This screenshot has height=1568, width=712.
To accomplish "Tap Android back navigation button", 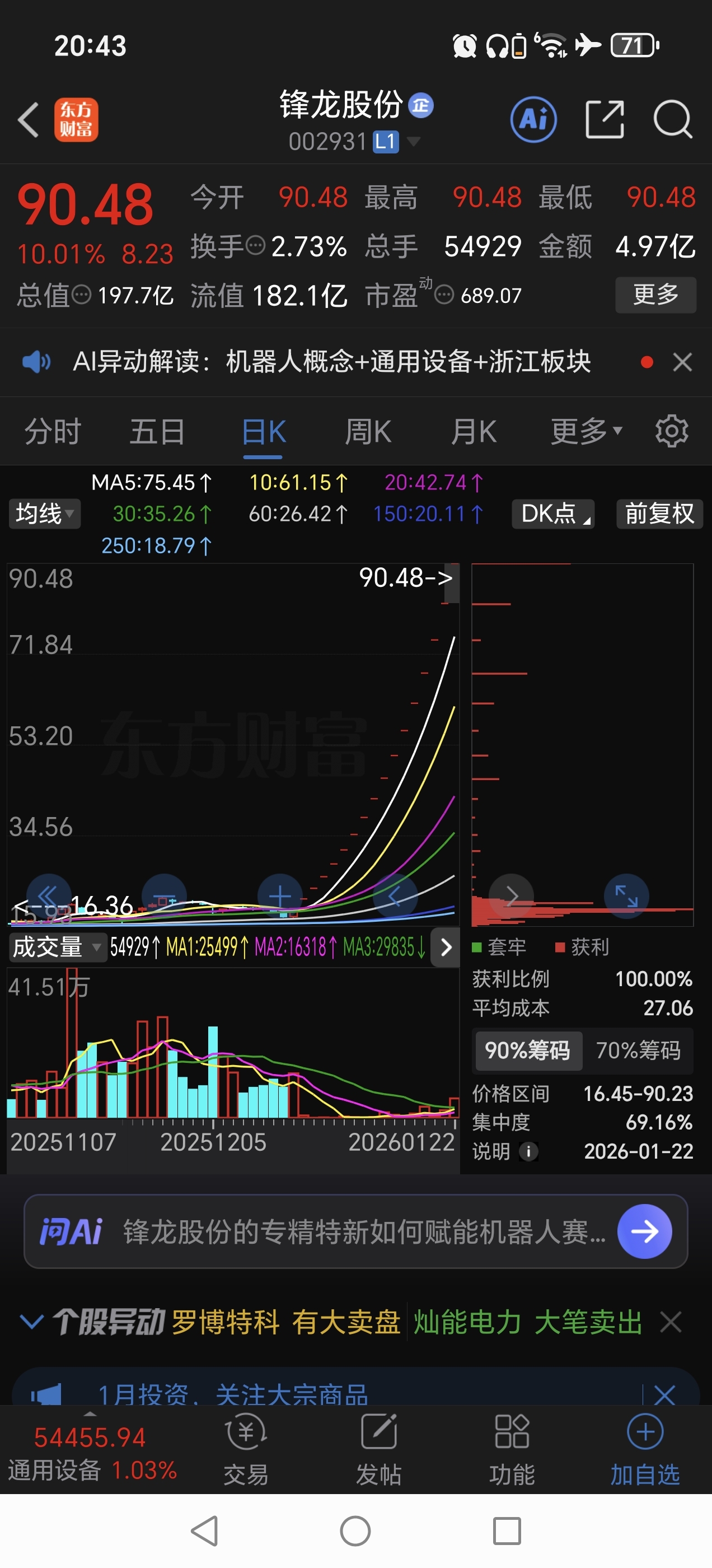I will point(205,1531).
